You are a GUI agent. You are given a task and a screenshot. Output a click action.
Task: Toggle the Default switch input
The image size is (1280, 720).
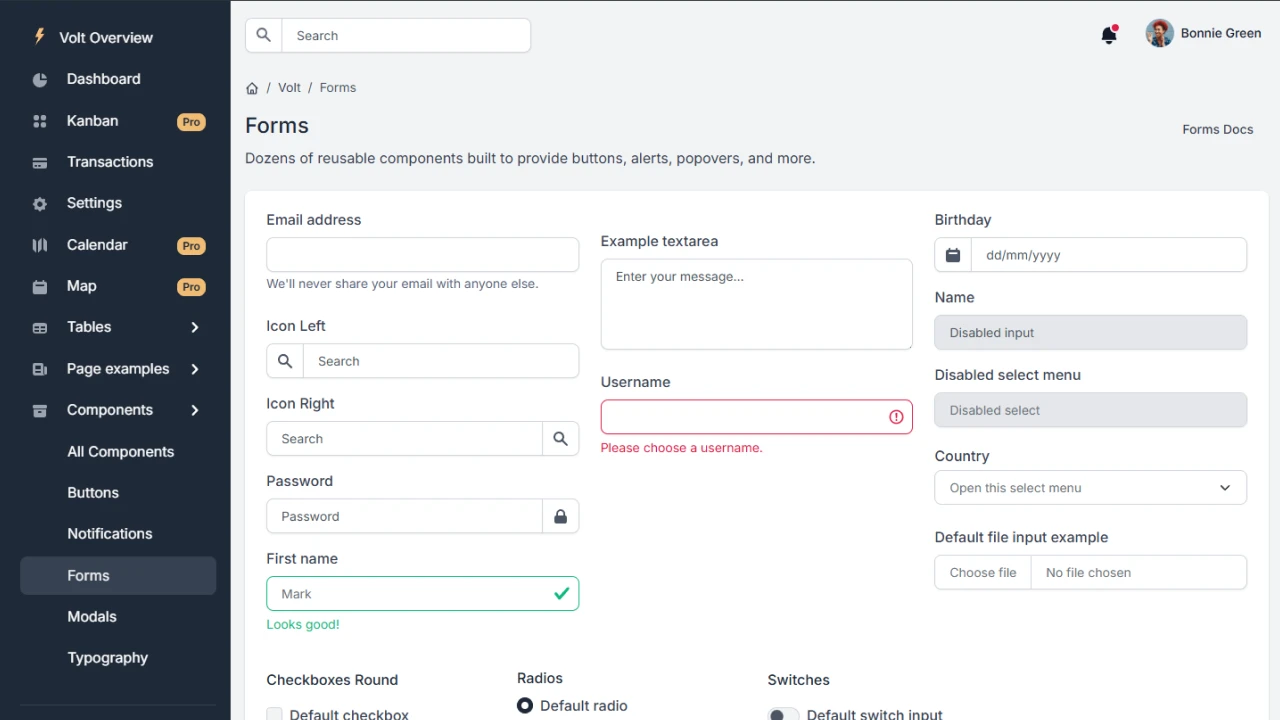[784, 713]
